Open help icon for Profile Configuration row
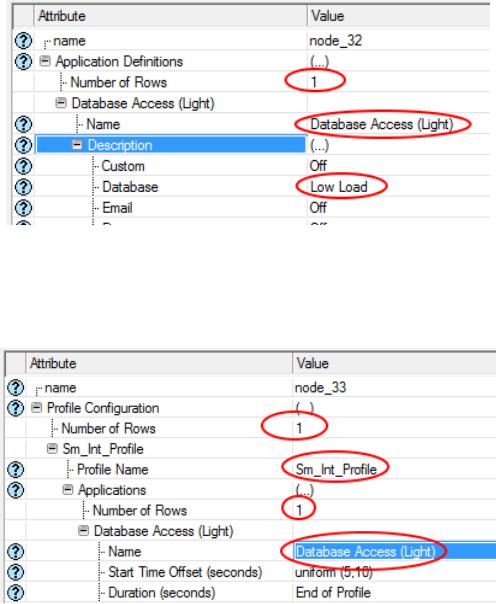The width and height of the screenshot is (496, 604). [15, 408]
